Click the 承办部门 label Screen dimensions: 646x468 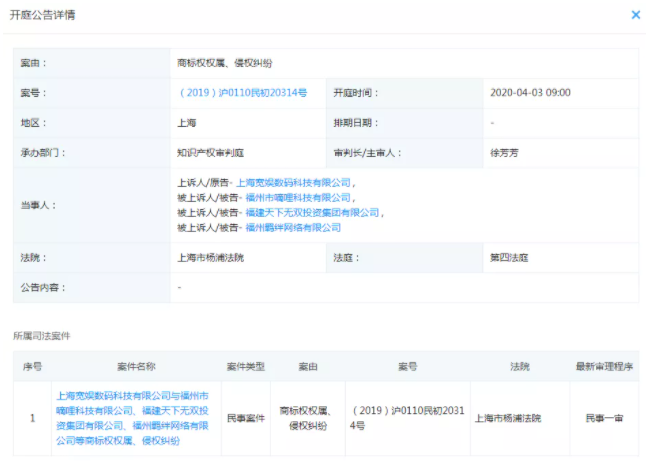pyautogui.click(x=43, y=153)
